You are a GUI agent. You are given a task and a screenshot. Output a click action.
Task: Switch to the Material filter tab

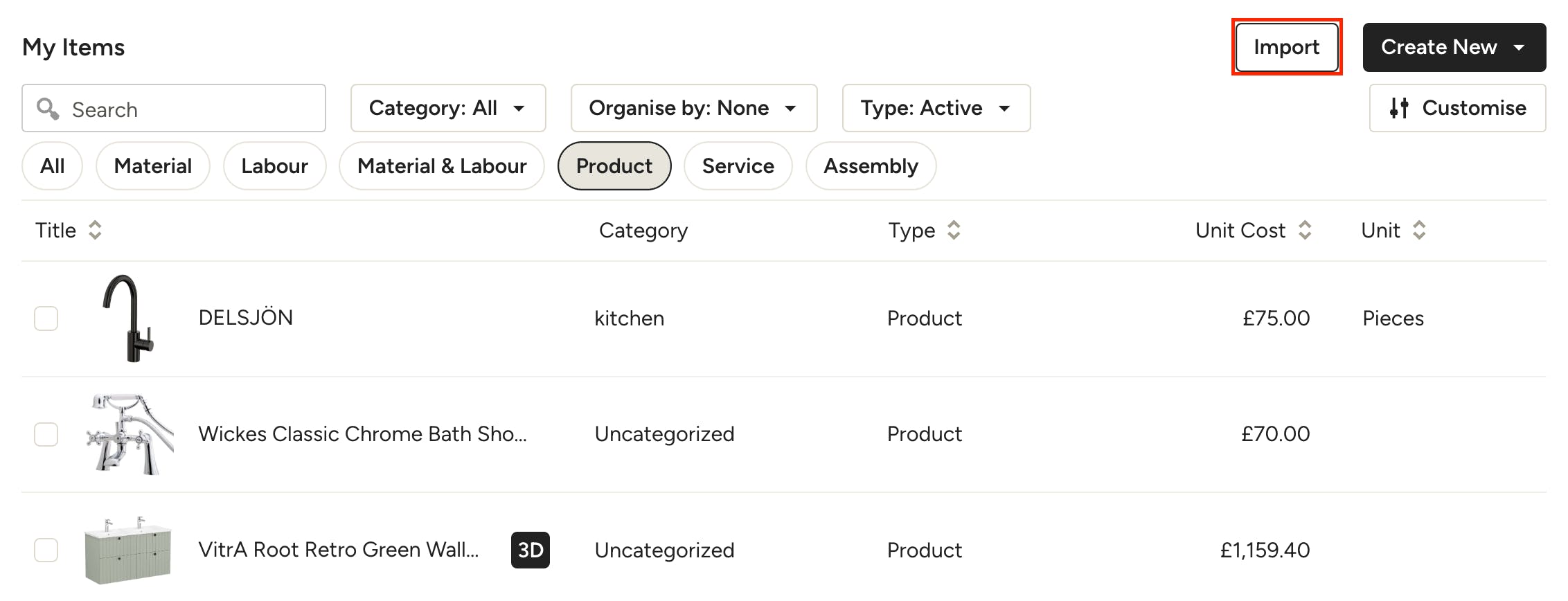[x=153, y=166]
